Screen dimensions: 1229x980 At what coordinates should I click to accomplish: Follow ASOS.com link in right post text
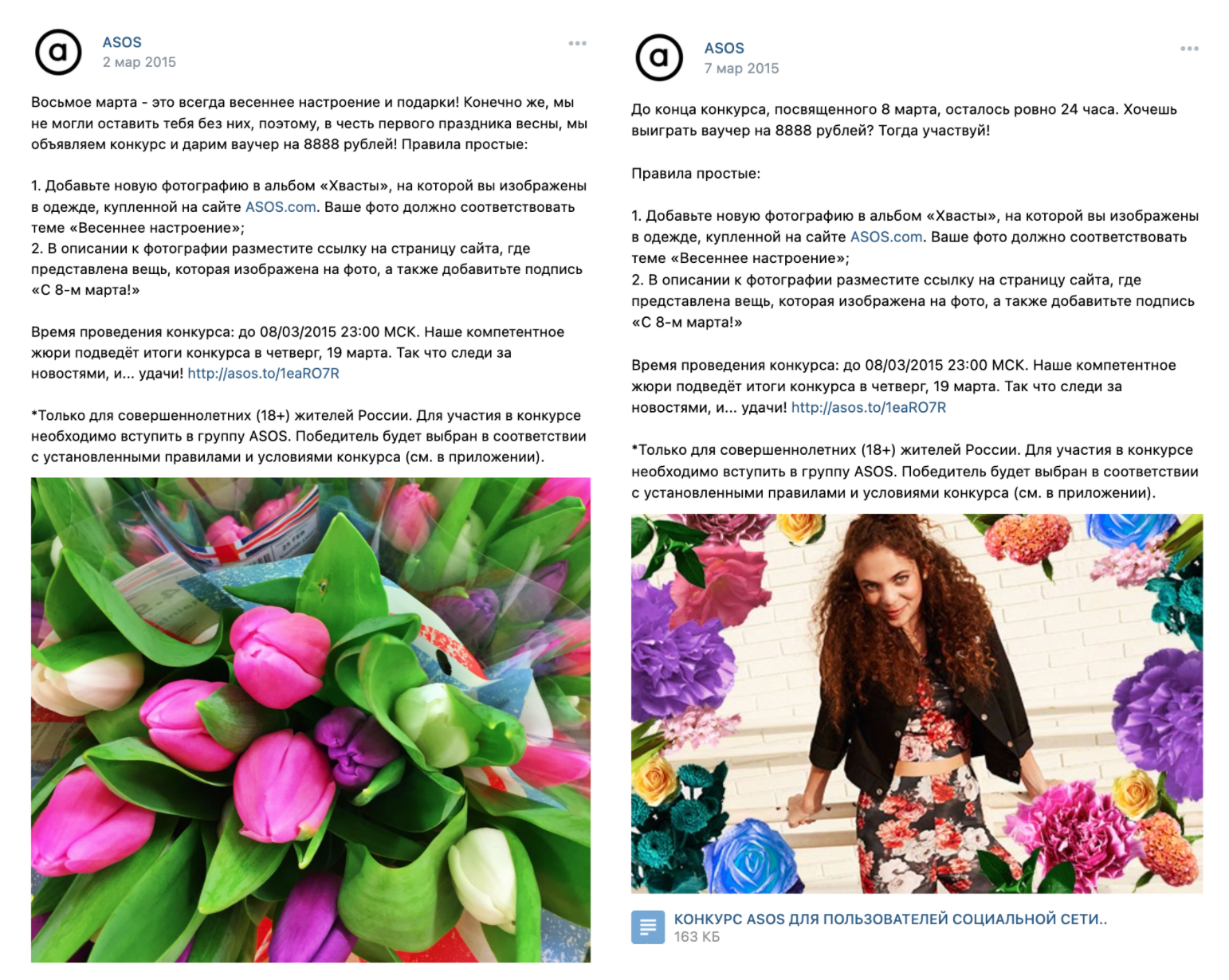pos(886,237)
